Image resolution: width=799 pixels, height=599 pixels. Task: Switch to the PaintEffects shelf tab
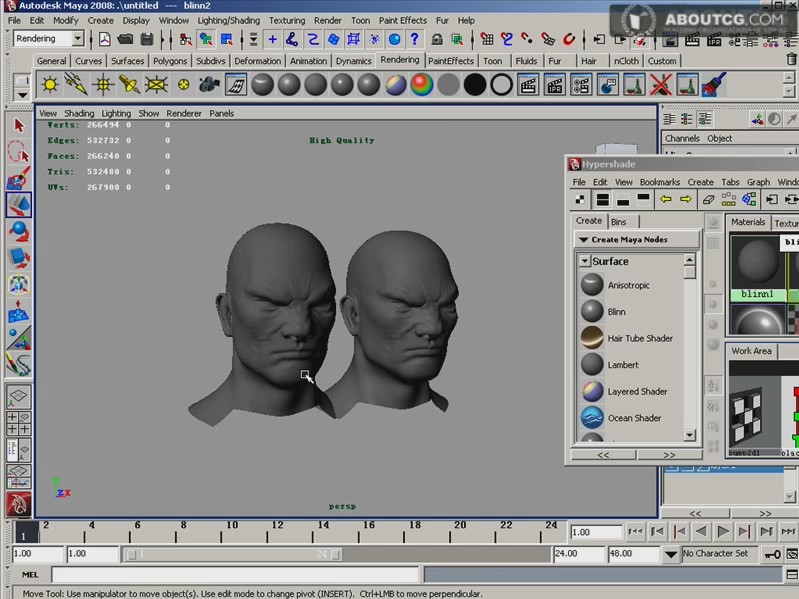[x=450, y=61]
